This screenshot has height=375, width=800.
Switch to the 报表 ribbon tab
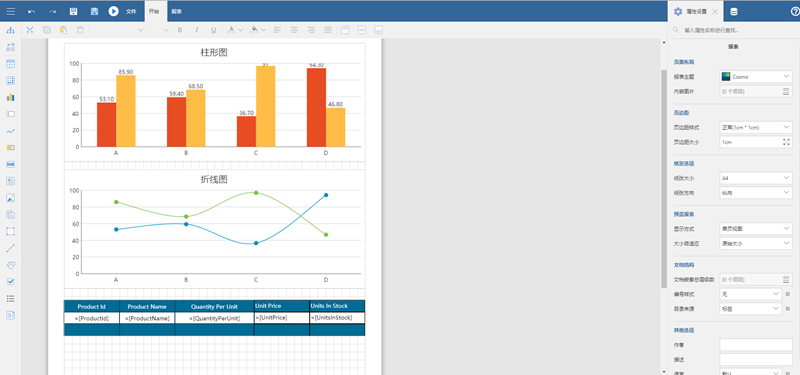coord(177,11)
